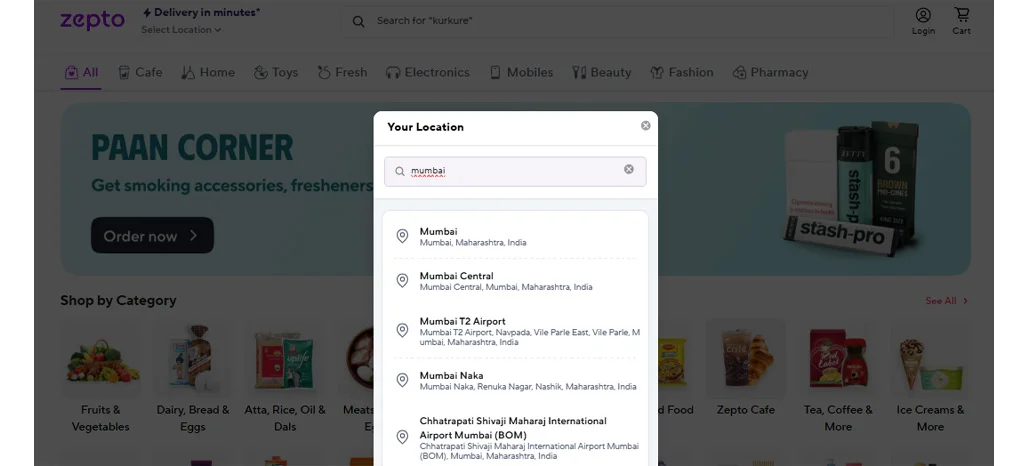1026x466 pixels.
Task: Click the search magnifier in top bar
Action: click(x=359, y=22)
